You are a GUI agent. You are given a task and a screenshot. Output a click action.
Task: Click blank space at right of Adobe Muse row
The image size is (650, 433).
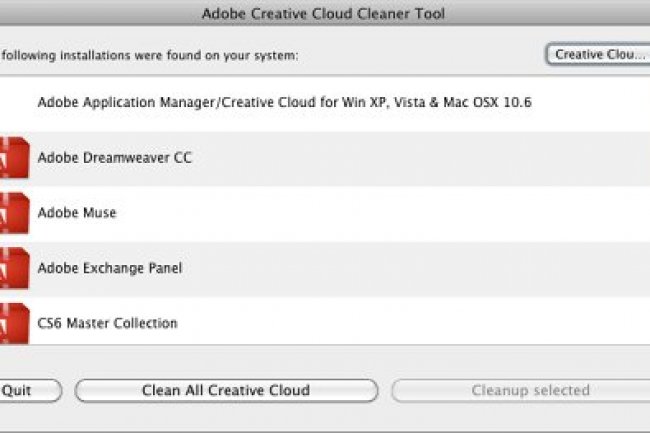[x=450, y=213]
